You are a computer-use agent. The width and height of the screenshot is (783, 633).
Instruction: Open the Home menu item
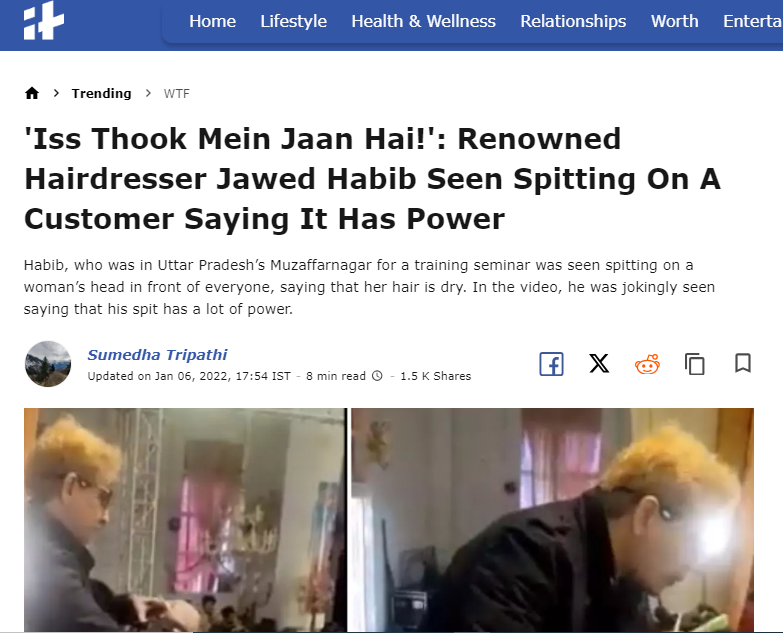coord(212,21)
